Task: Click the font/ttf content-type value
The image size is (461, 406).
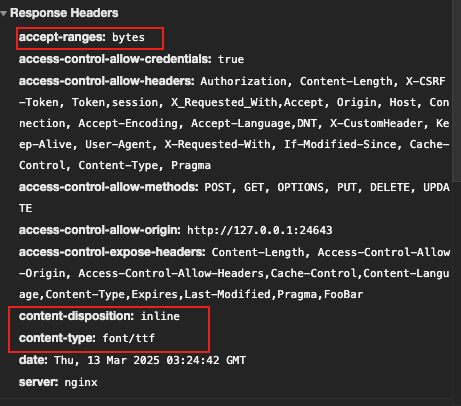Action: click(129, 338)
